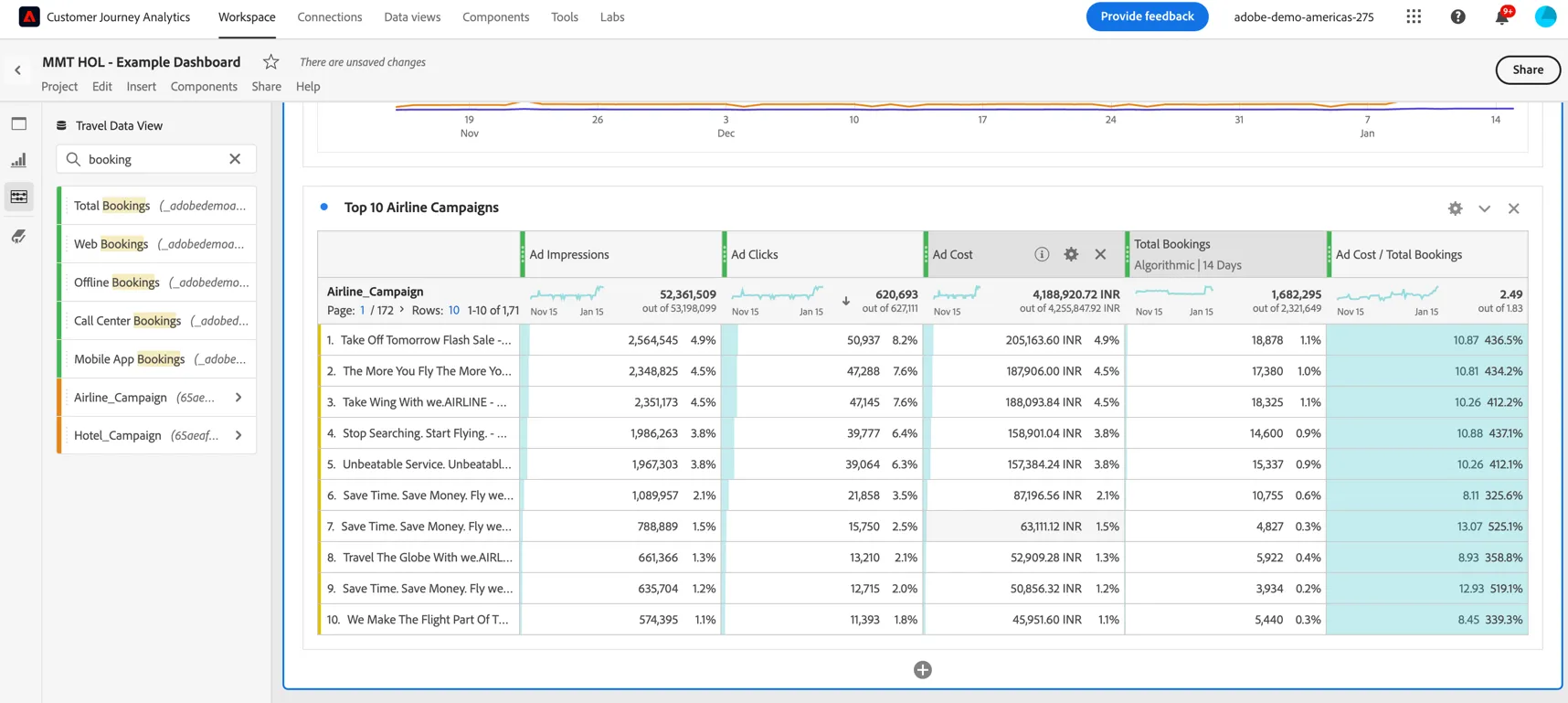This screenshot has width=1568, height=703.
Task: Open the Components icon in left rail
Action: point(19,197)
